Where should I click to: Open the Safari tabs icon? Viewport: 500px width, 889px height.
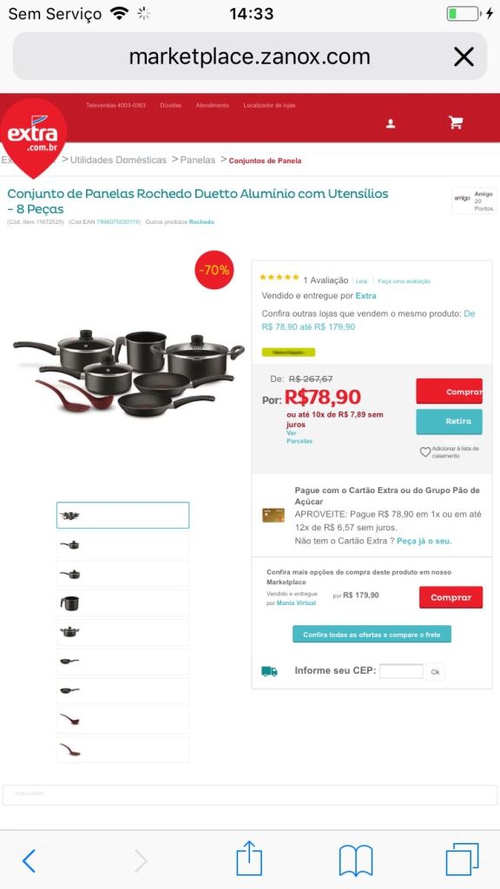click(462, 859)
